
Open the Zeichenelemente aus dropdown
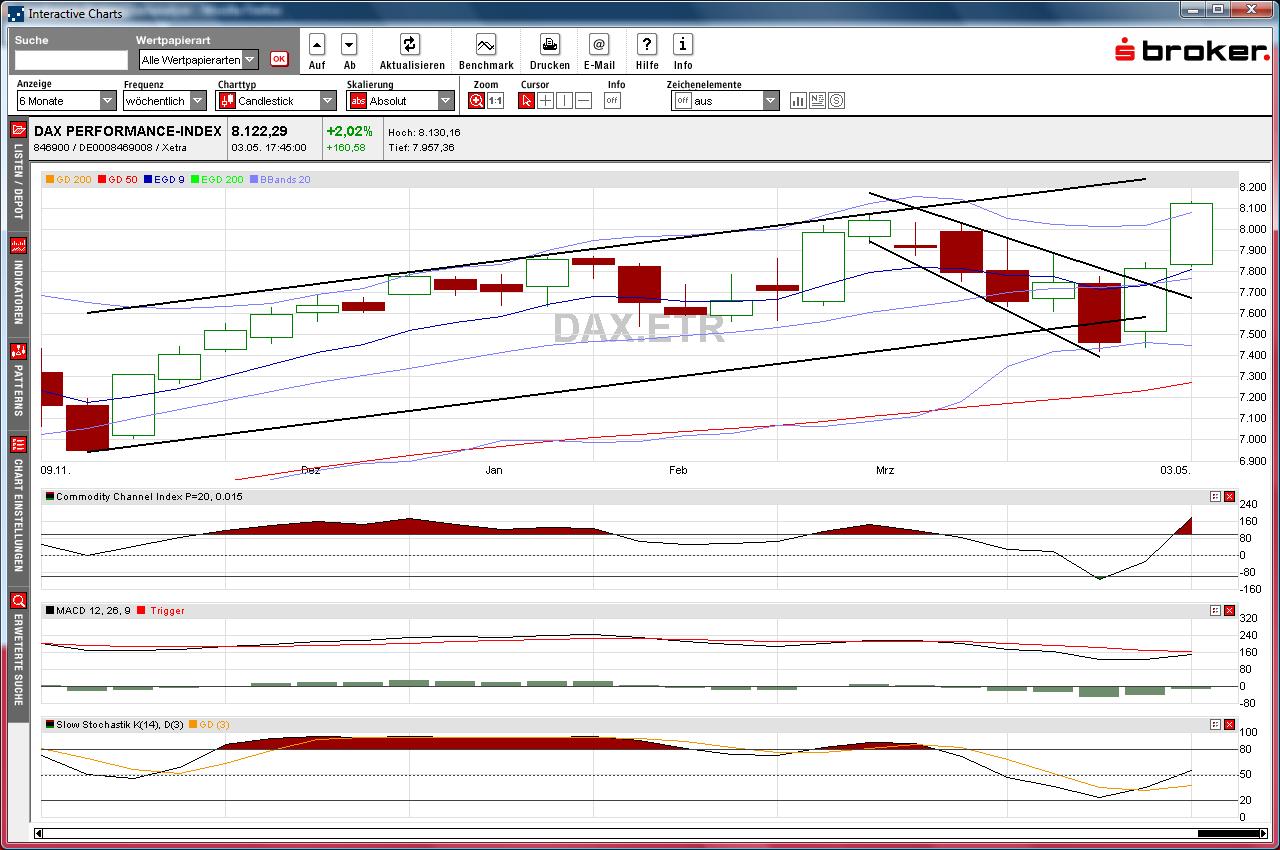[725, 101]
